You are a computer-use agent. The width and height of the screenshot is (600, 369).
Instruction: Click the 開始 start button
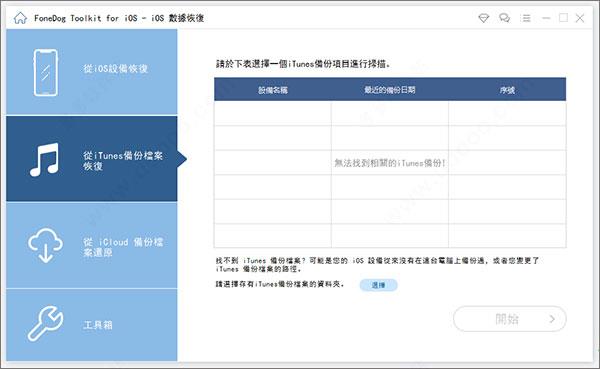(510, 319)
